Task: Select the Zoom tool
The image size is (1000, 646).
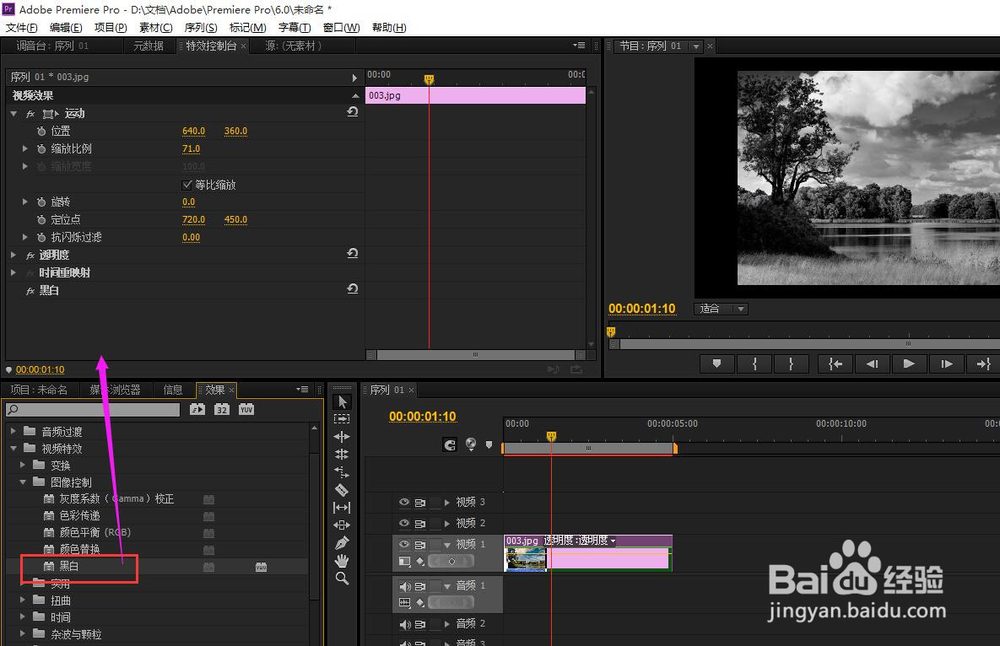Action: click(x=342, y=578)
